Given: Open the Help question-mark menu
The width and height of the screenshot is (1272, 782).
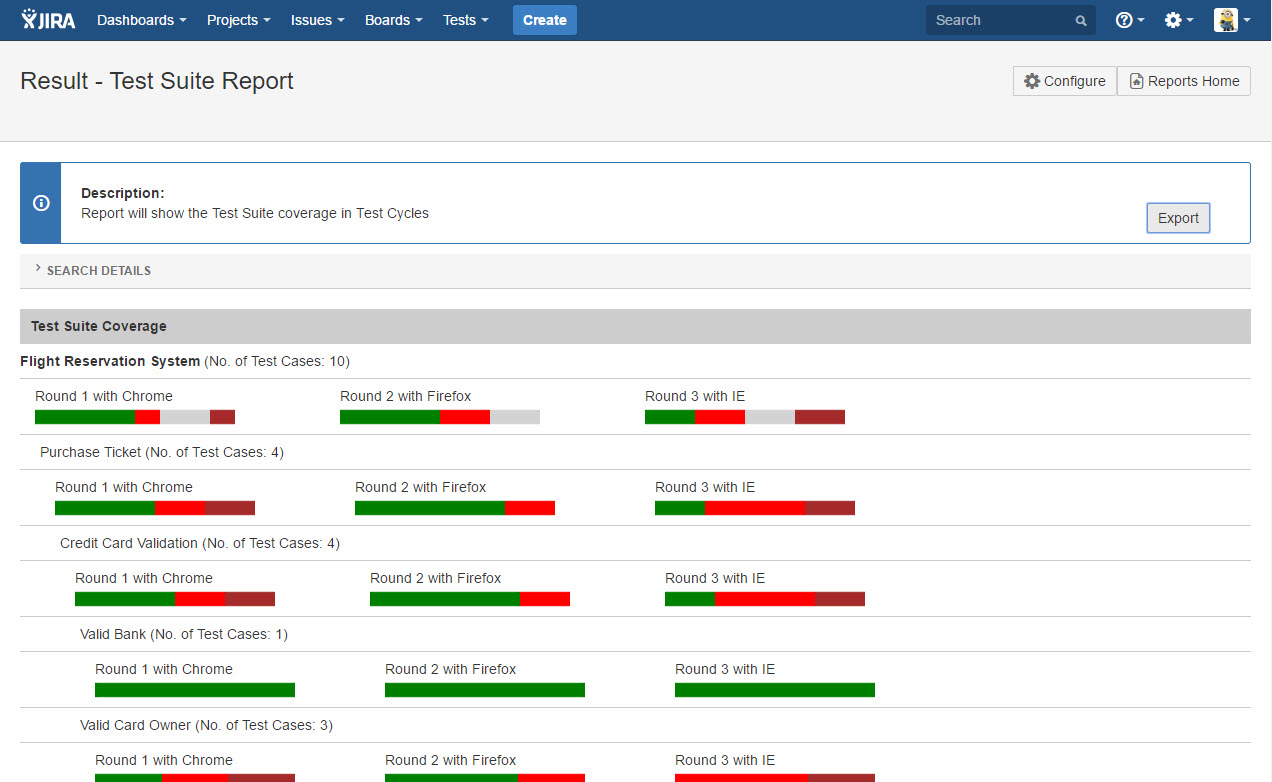Looking at the screenshot, I should pos(1129,20).
